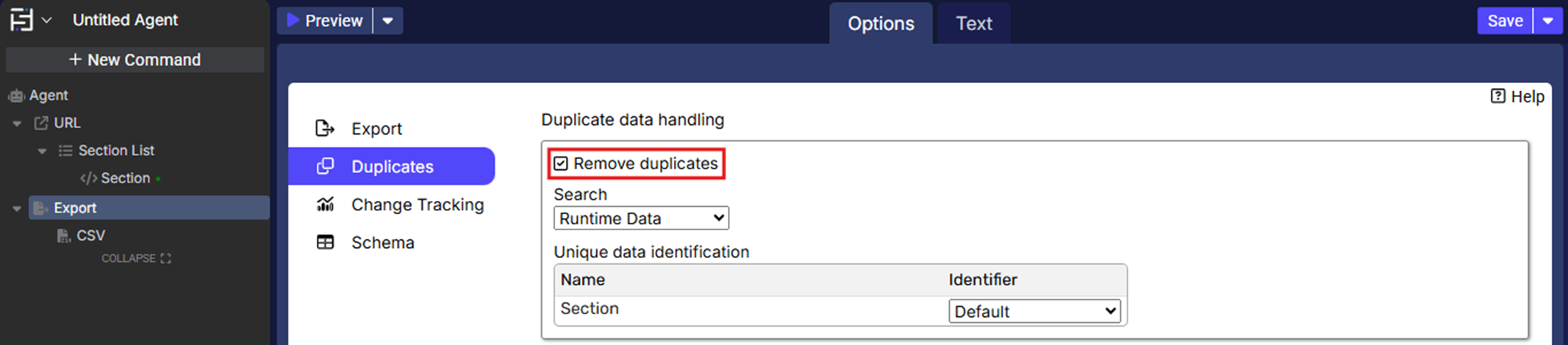Viewport: 1568px width, 345px height.
Task: Open the Save options dropdown arrow
Action: pyautogui.click(x=1548, y=21)
